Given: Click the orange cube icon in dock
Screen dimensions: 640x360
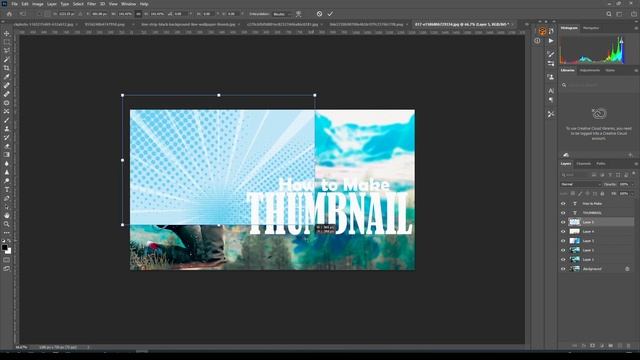Looking at the screenshot, I should pyautogui.click(x=542, y=31).
